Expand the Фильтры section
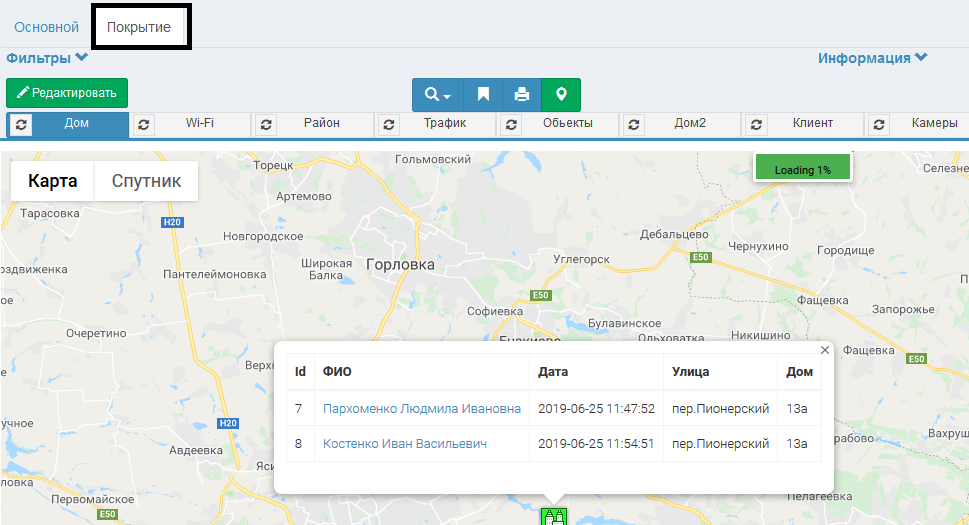Screen dimensions: 969x525 [x=47, y=58]
